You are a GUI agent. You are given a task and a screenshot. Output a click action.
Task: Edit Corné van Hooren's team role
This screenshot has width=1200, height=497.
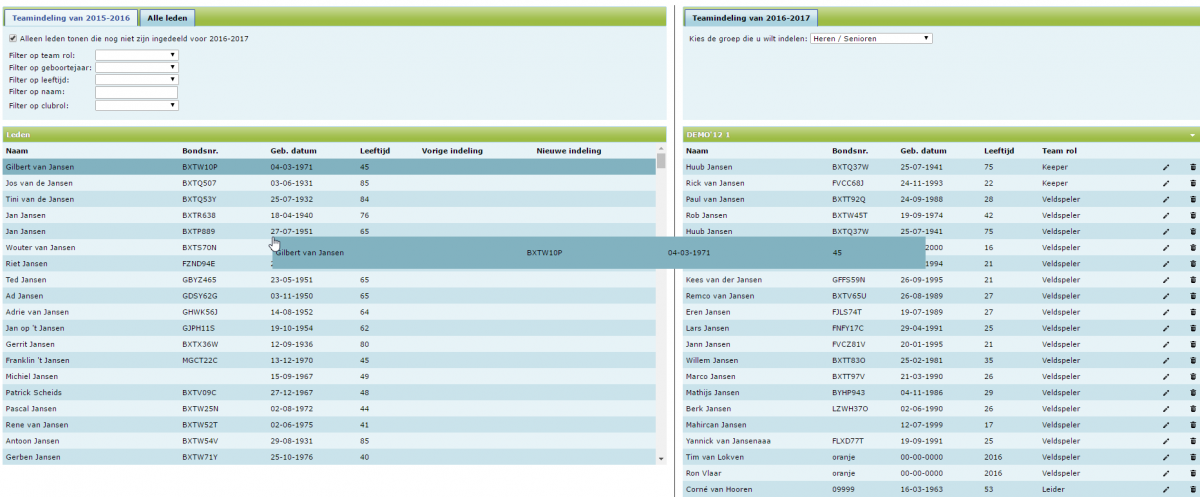(x=1165, y=489)
